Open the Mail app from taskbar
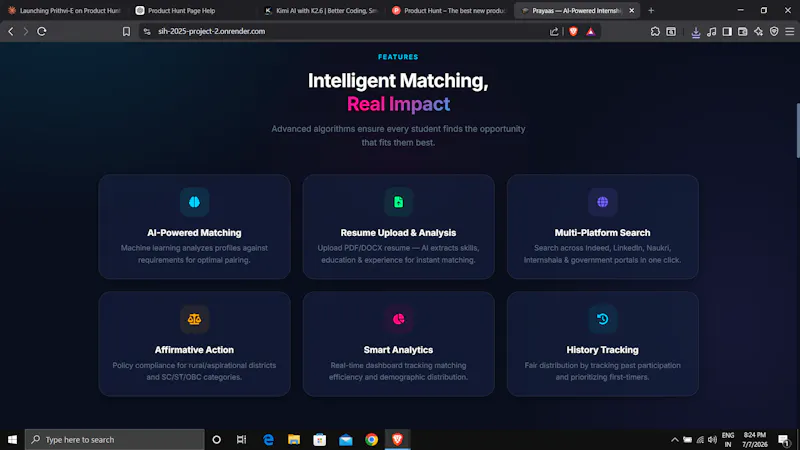800x450 pixels. (x=345, y=439)
